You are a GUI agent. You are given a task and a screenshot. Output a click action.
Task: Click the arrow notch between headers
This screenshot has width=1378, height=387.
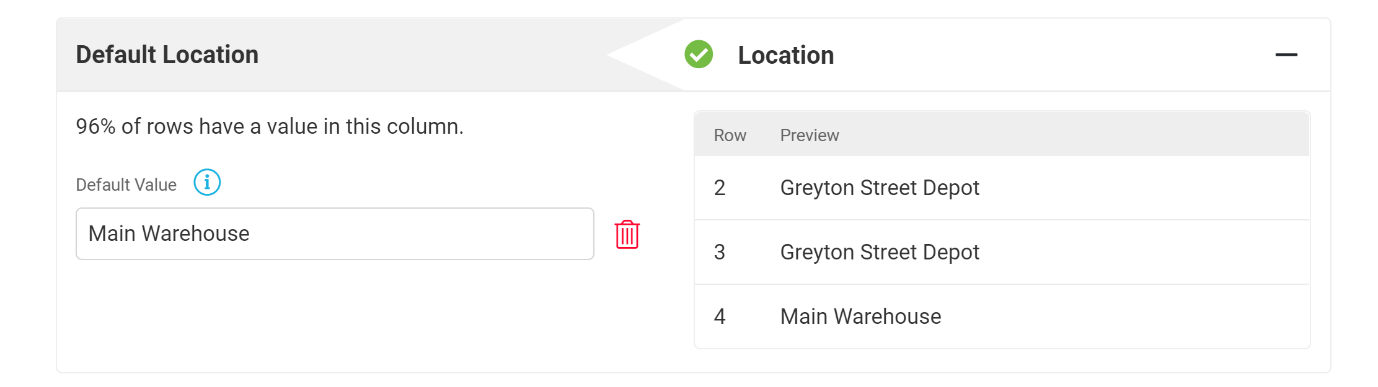tap(645, 55)
